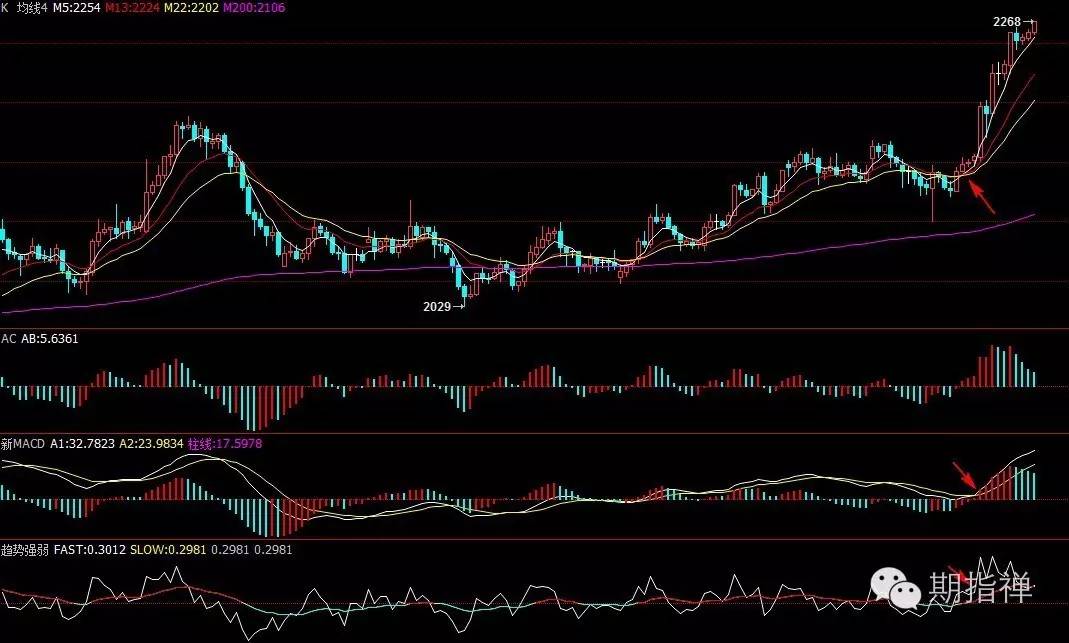Select the M13:2224 moving average value
1069x643 pixels.
tap(132, 8)
